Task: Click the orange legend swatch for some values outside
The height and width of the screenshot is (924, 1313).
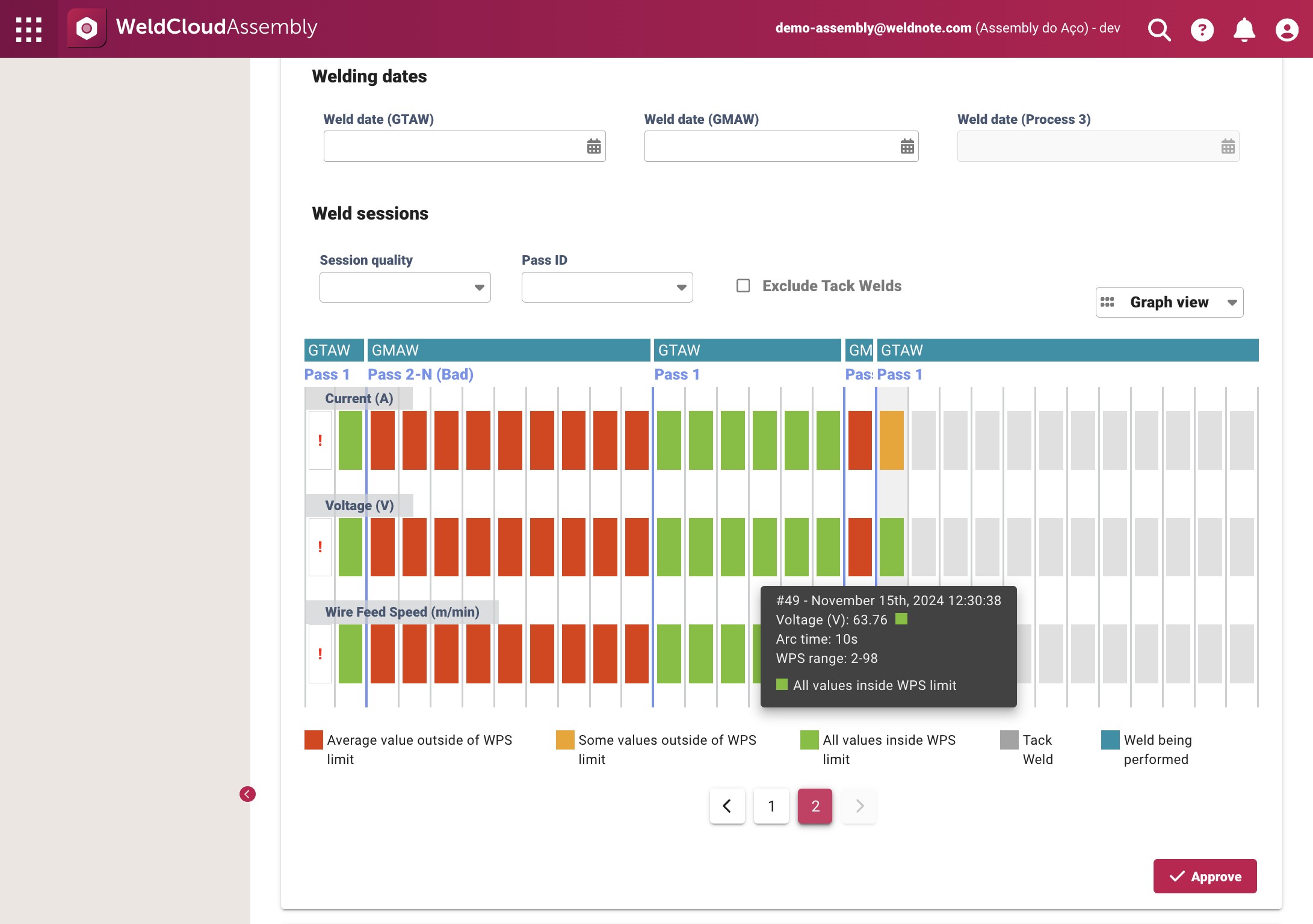Action: click(x=565, y=740)
